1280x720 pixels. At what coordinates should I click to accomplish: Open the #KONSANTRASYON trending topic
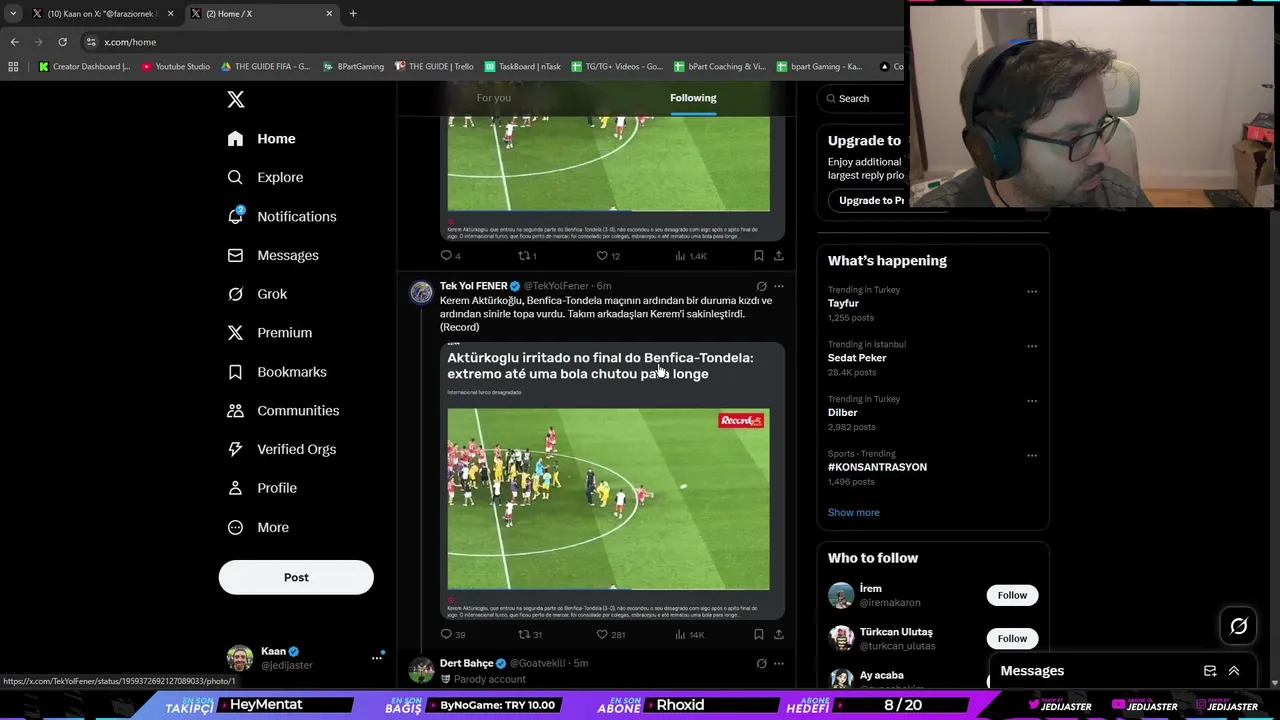(x=877, y=467)
